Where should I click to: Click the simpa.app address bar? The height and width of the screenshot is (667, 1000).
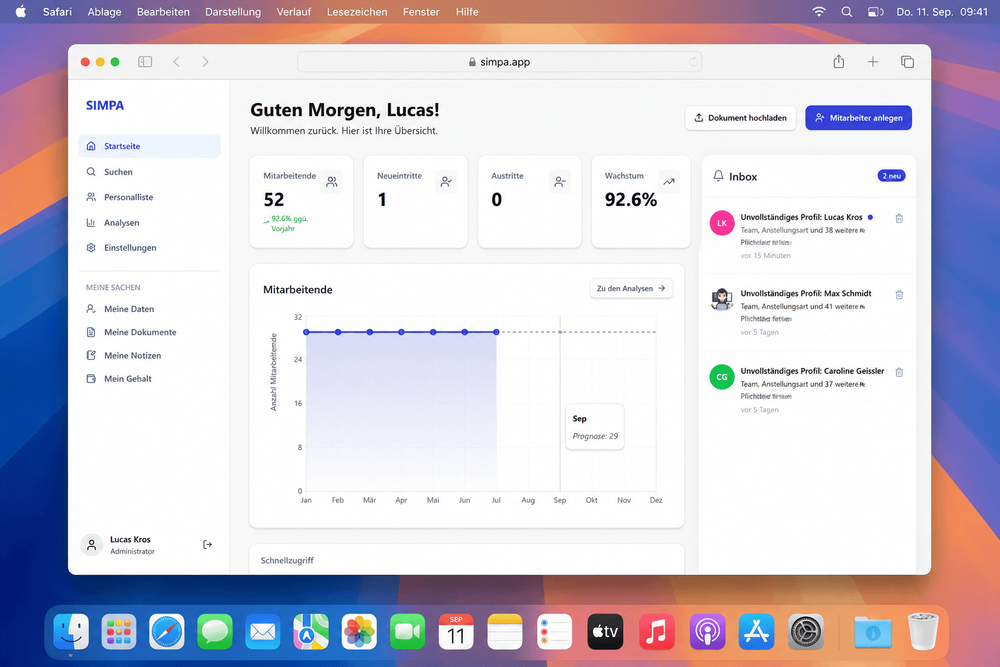coord(499,62)
